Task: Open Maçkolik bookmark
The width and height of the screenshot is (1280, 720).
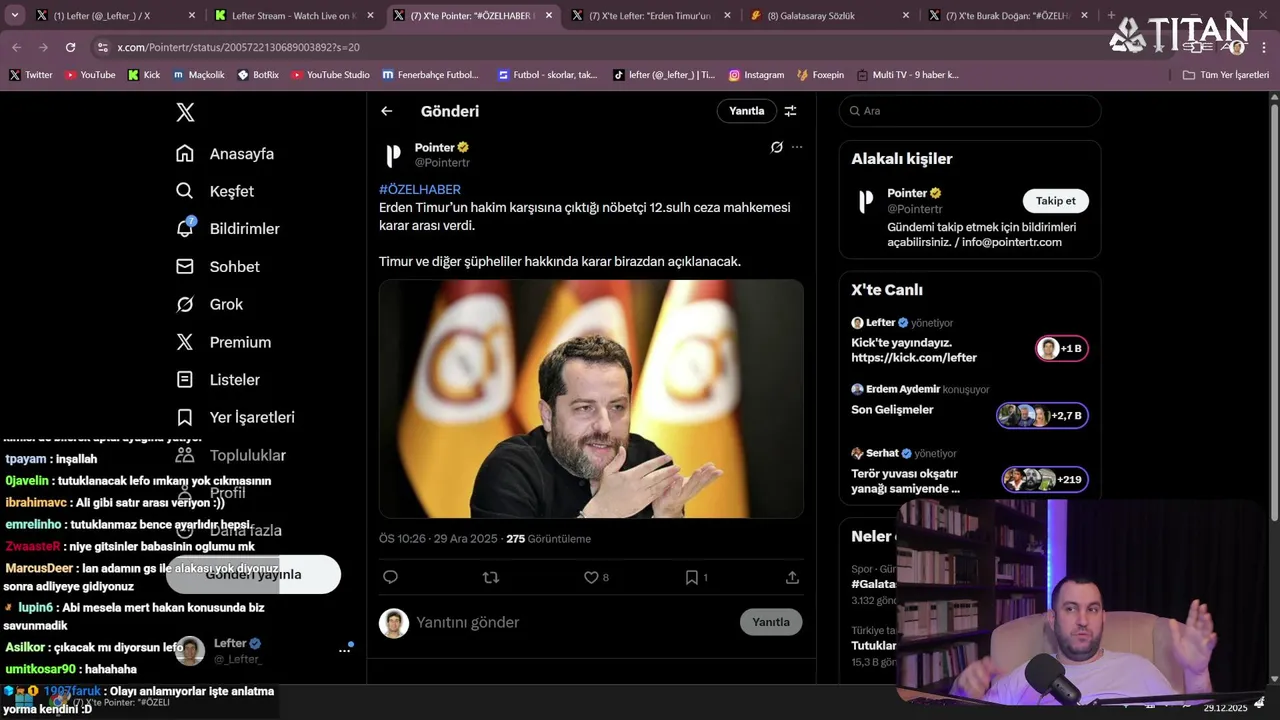Action: 198,75
